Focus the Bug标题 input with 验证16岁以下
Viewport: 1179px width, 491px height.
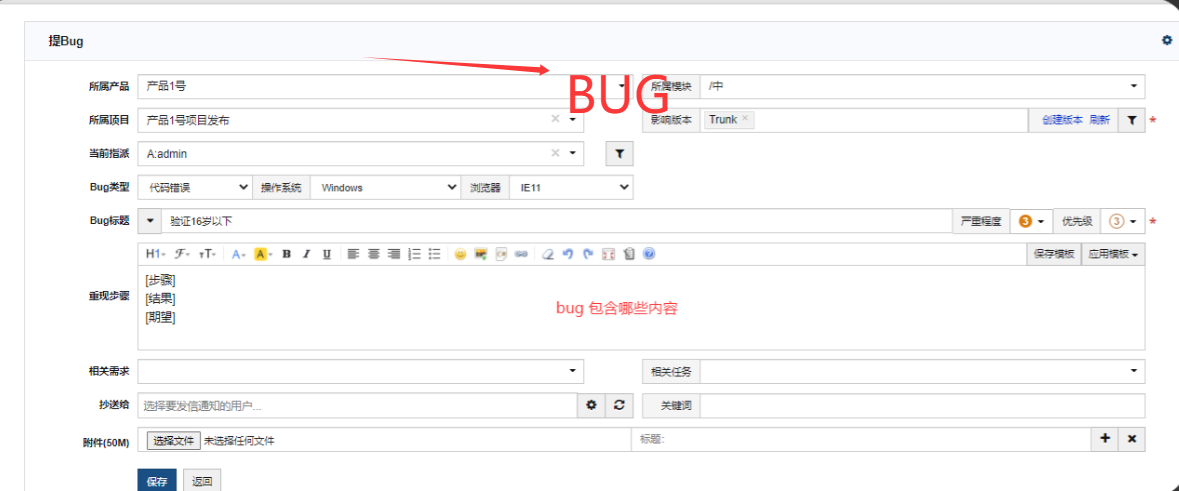pos(556,221)
